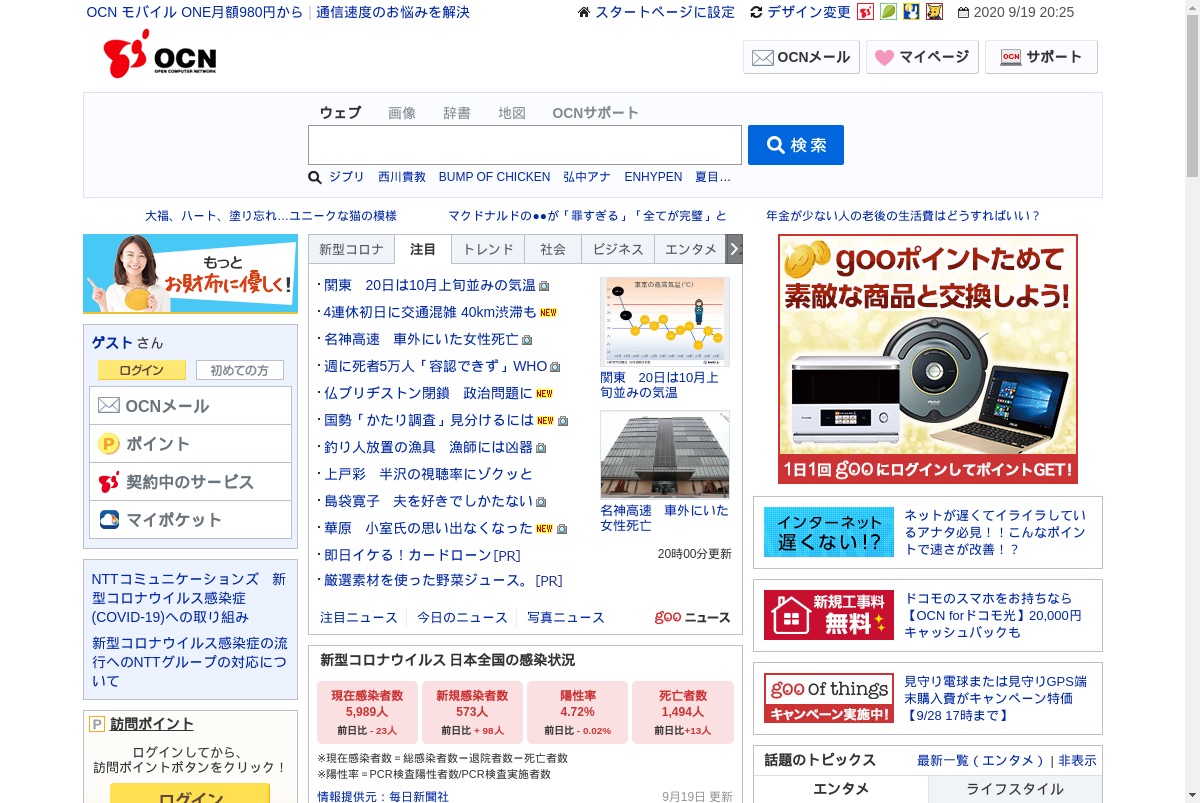Click the デザイン変更 link
Image resolution: width=1200 pixels, height=803 pixels.
pyautogui.click(x=809, y=13)
